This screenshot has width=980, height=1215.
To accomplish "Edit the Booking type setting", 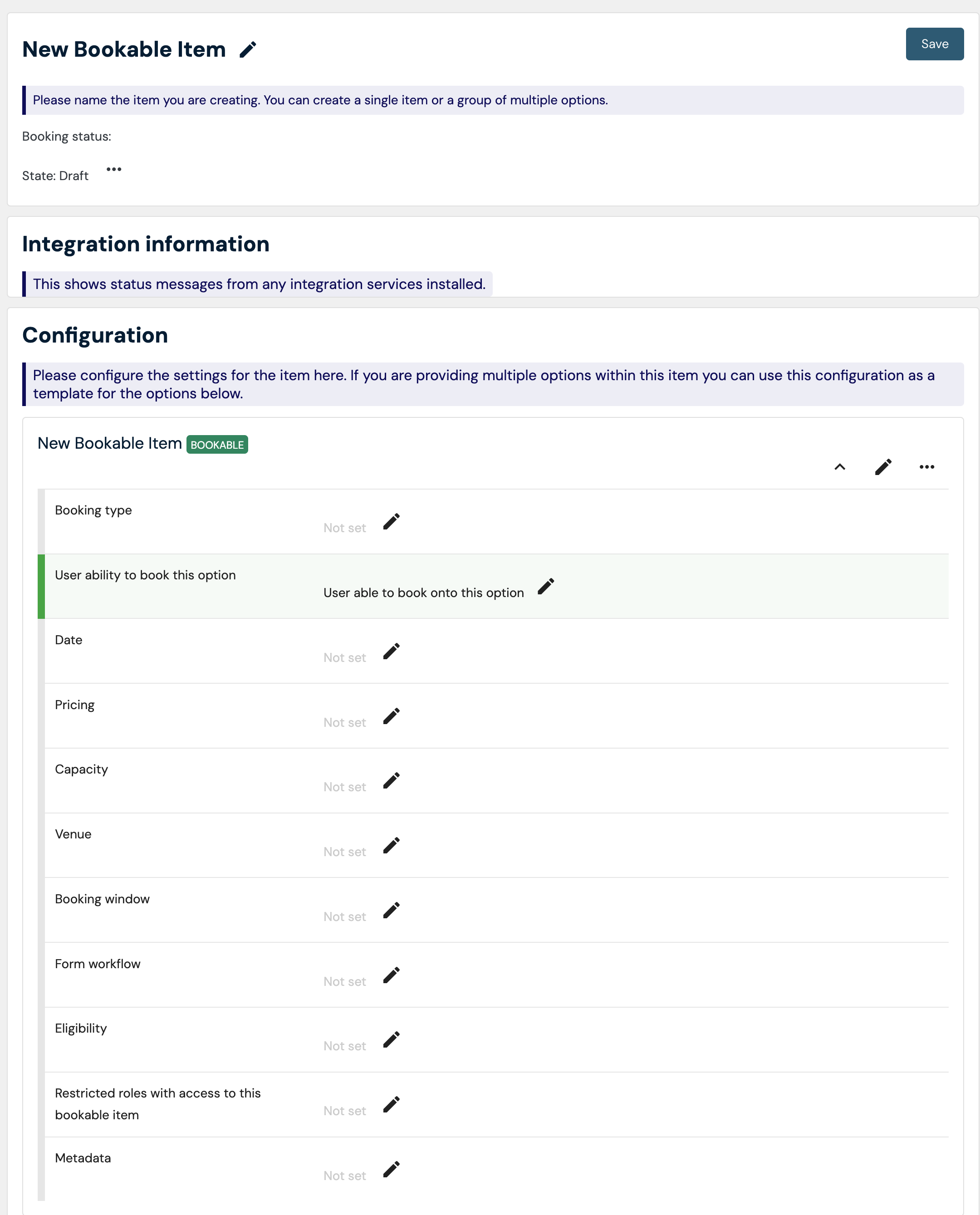I will [391, 522].
